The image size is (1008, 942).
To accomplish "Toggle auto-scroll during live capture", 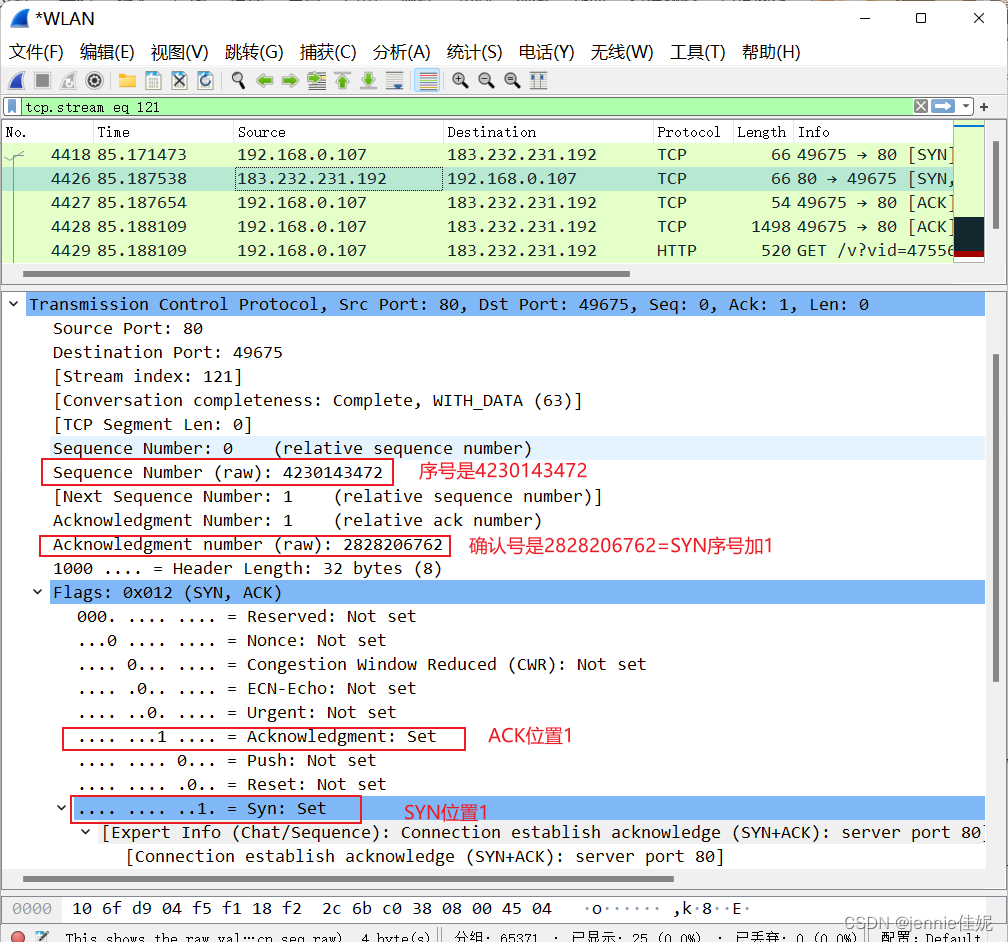I will coord(394,80).
